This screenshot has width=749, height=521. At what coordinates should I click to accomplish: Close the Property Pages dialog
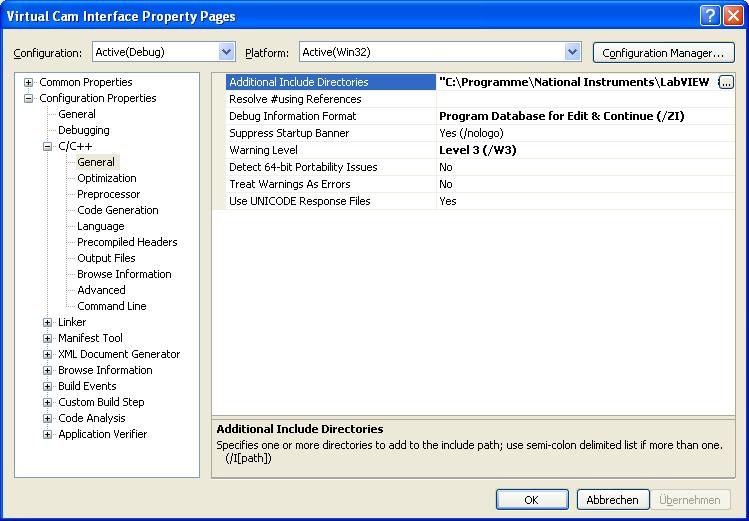pyautogui.click(x=733, y=16)
